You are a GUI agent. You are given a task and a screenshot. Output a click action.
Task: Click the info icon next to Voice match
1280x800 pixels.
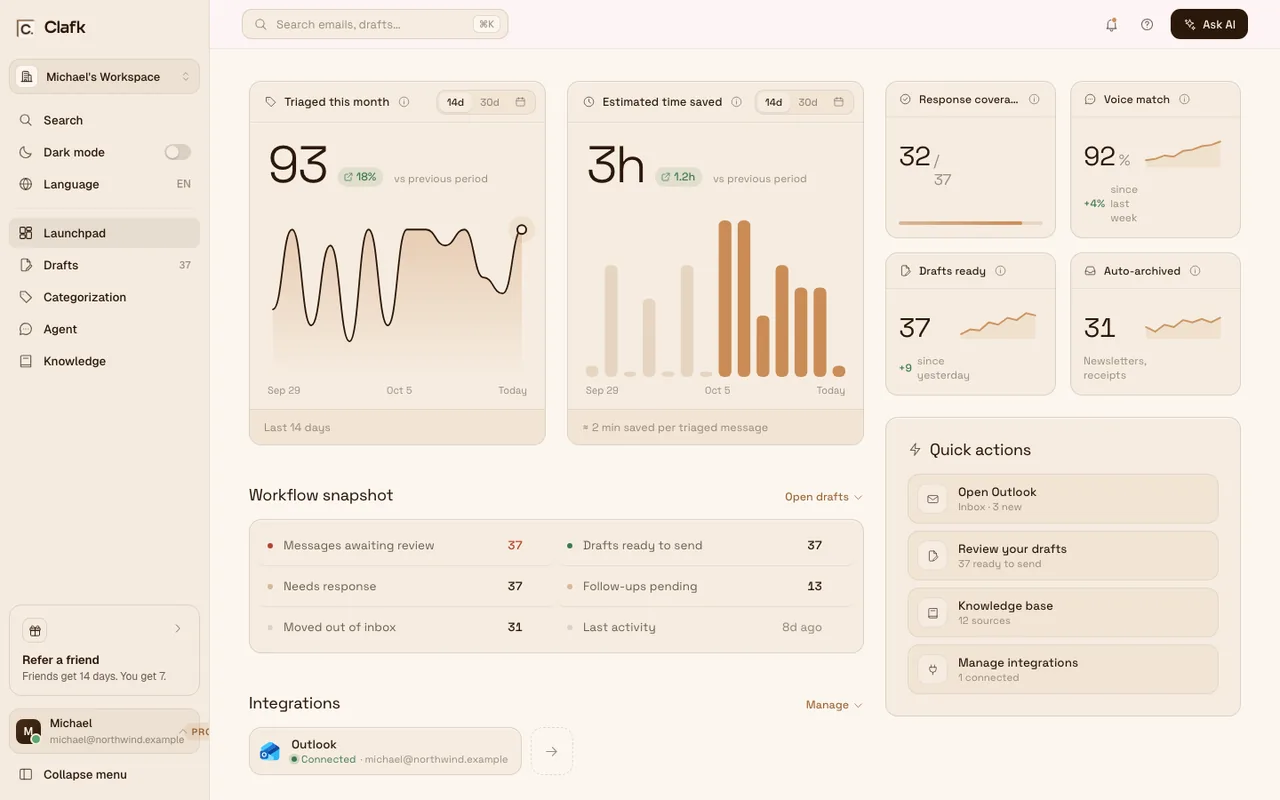click(1184, 99)
